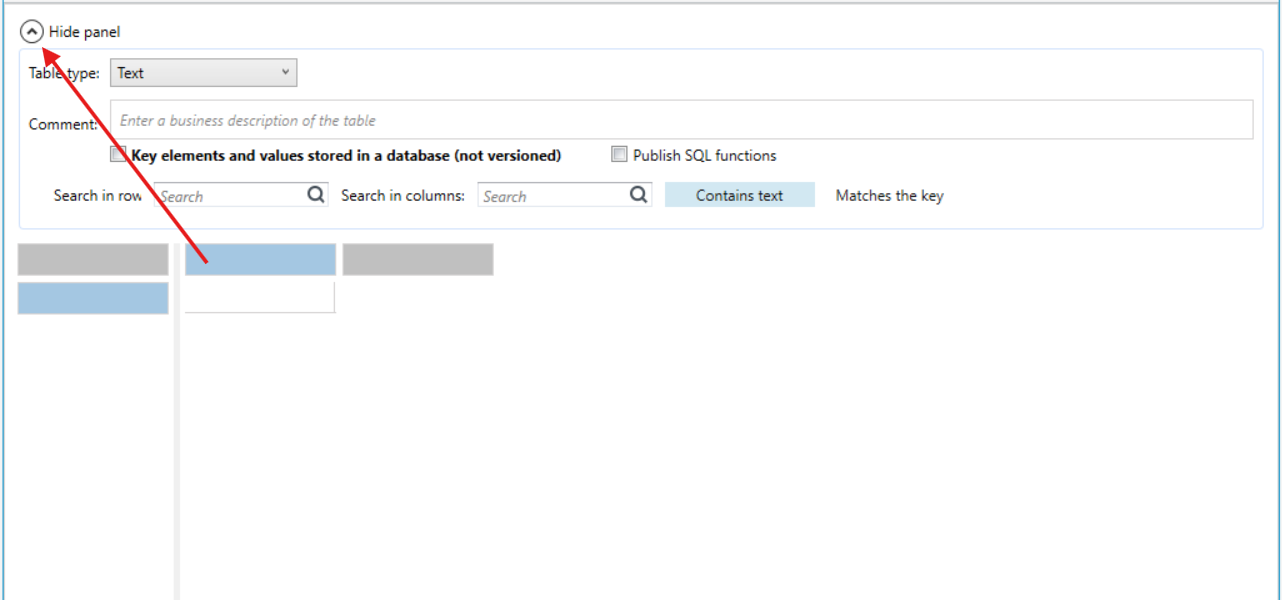Enable the Publish SQL functions checkbox
This screenshot has width=1282, height=600.
(619, 154)
